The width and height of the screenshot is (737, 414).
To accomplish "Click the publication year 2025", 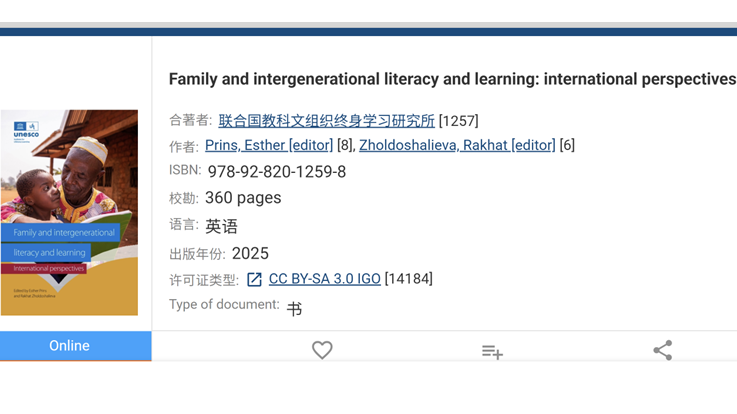I will 250,254.
